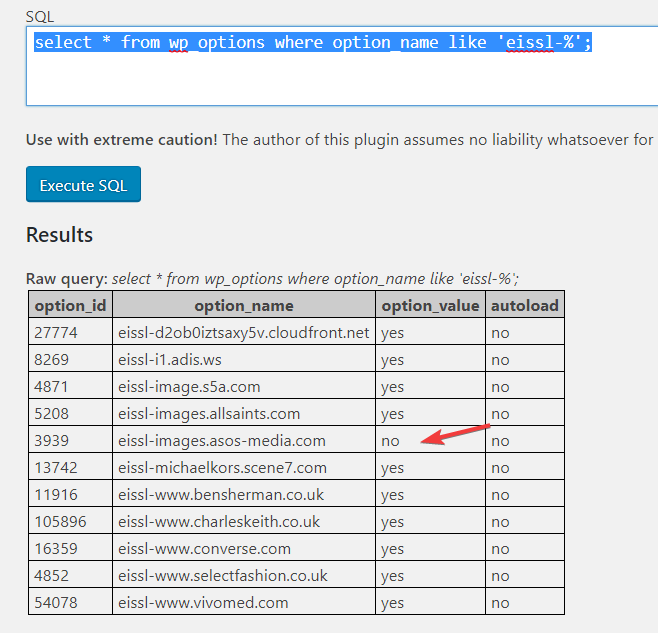The image size is (658, 633).
Task: Click option id 11916
Action: coord(70,494)
